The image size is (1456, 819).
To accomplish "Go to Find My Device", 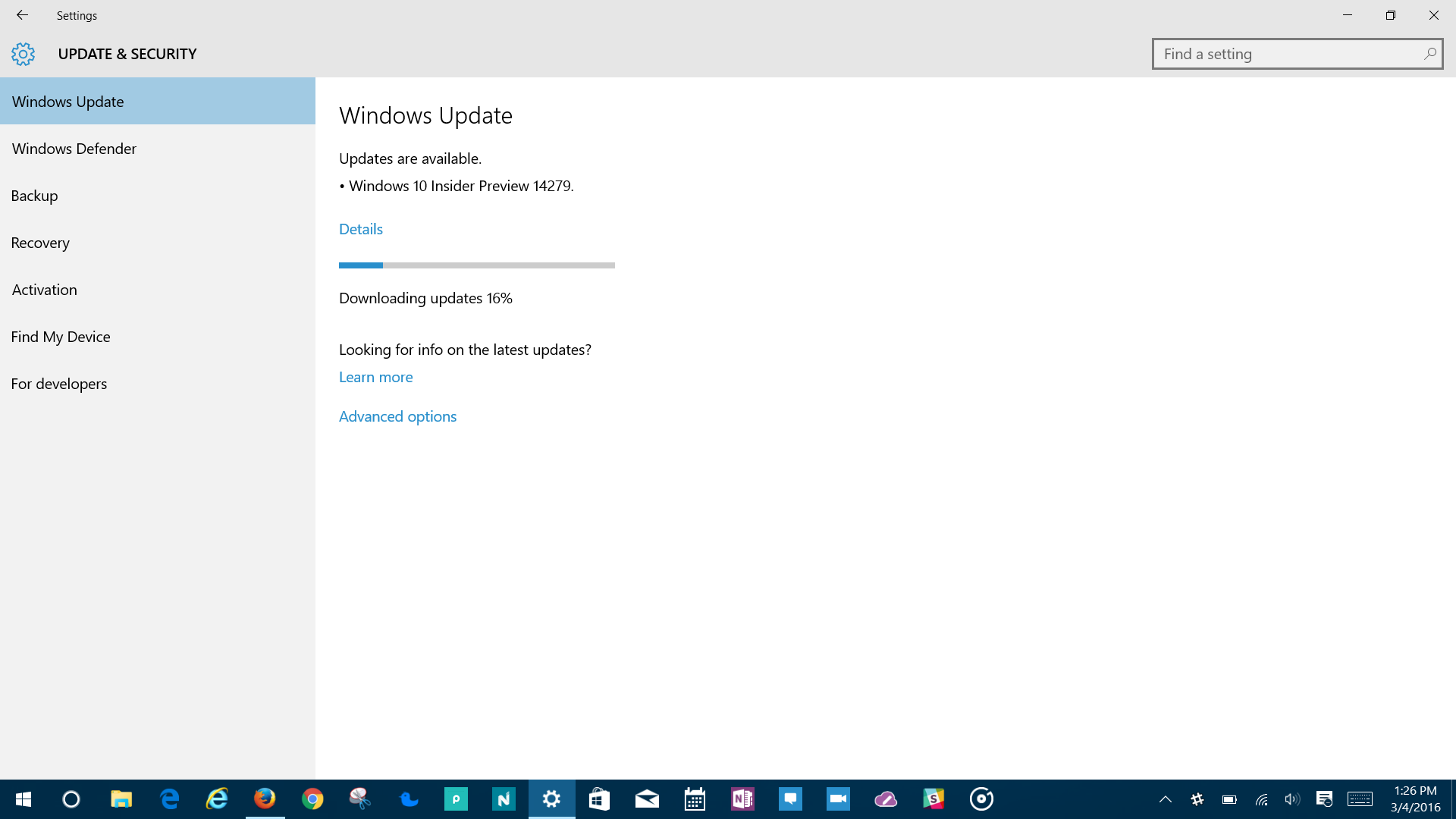I will (61, 337).
